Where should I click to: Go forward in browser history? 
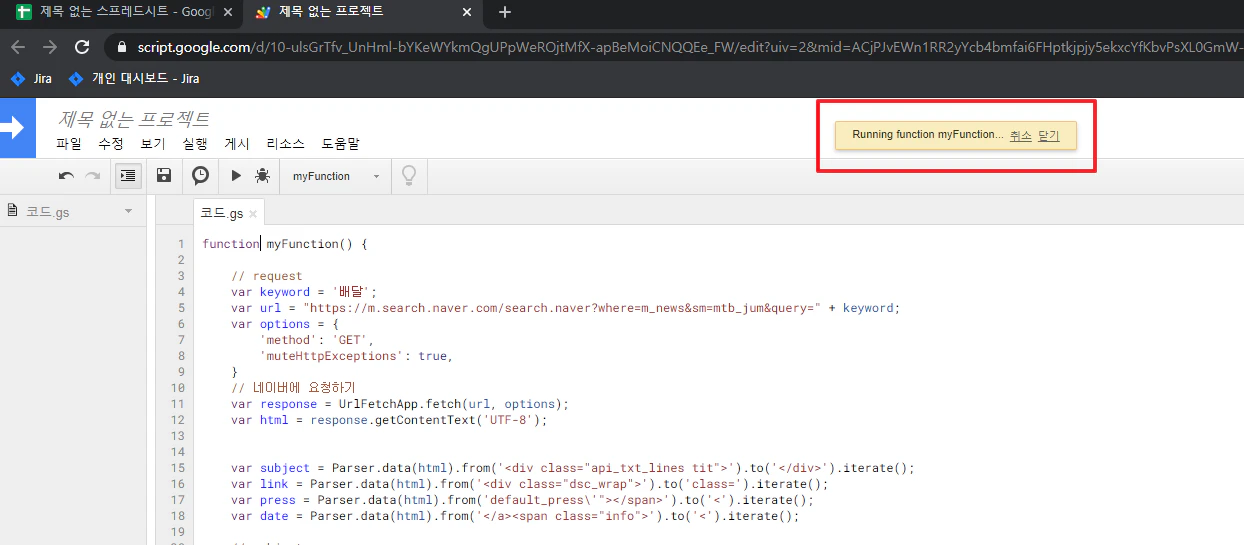[x=50, y=47]
